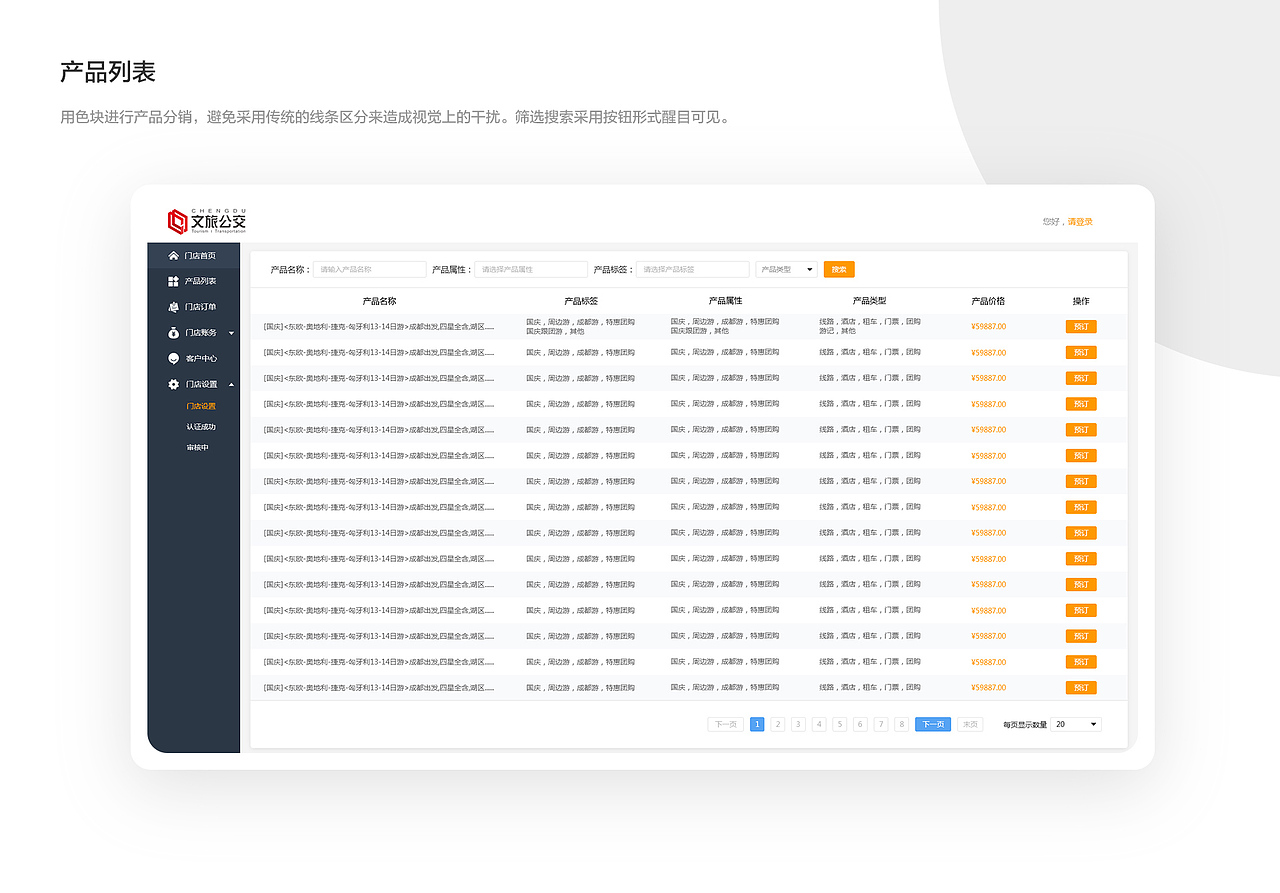The height and width of the screenshot is (893, 1280).
Task: Click the orange 搜索 button
Action: coord(839,269)
